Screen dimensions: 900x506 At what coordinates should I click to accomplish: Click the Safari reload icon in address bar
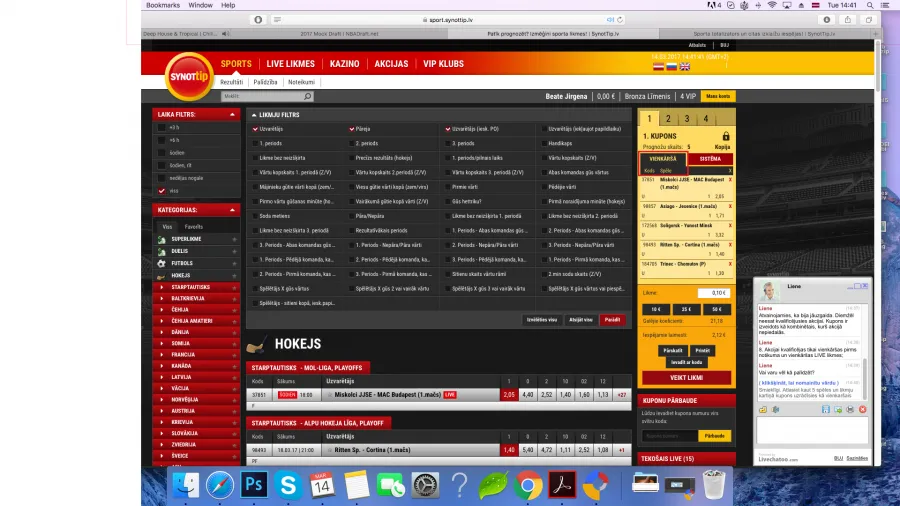click(620, 20)
